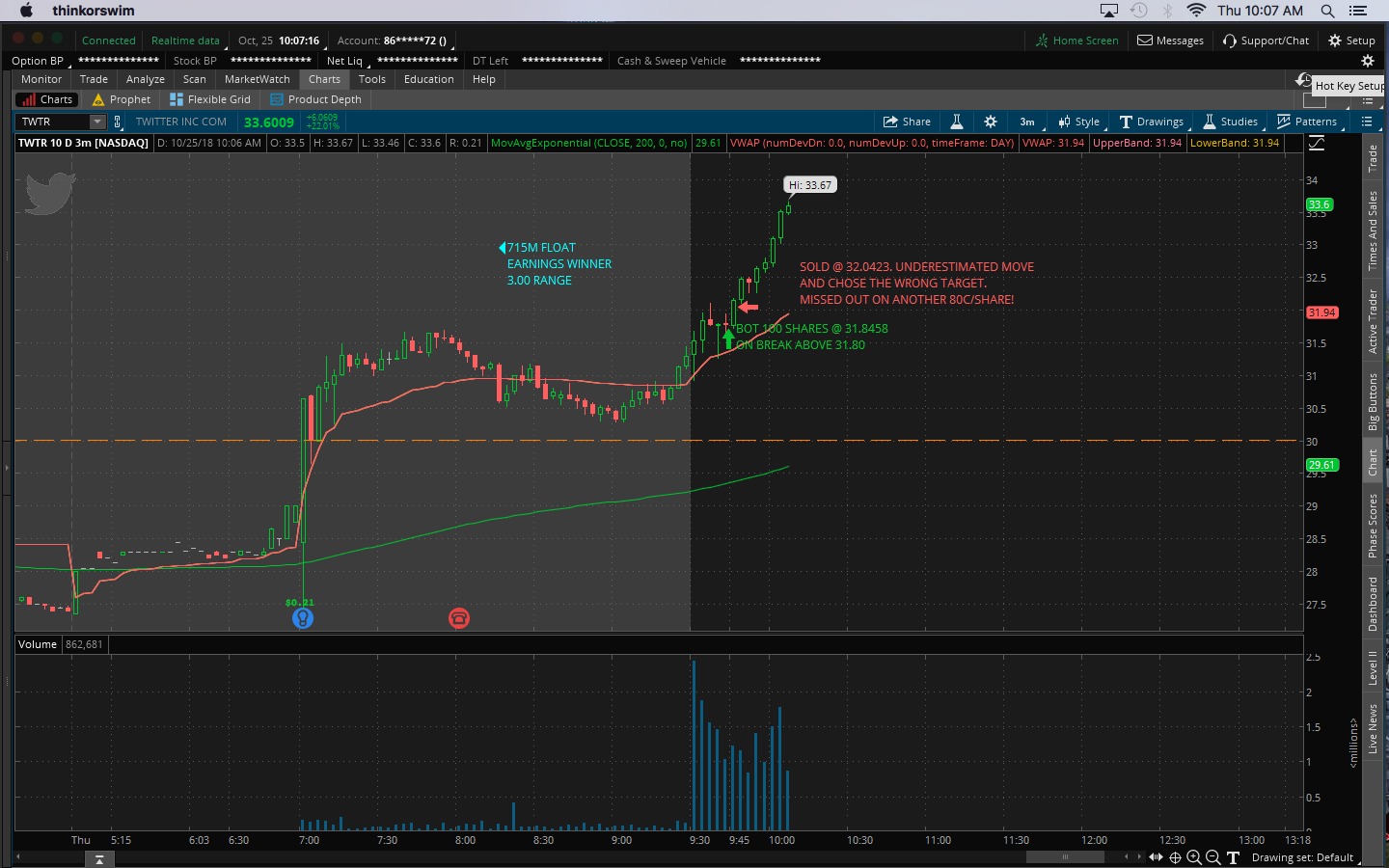Go to the Trade tab
The height and width of the screenshot is (868, 1389).
coord(94,79)
